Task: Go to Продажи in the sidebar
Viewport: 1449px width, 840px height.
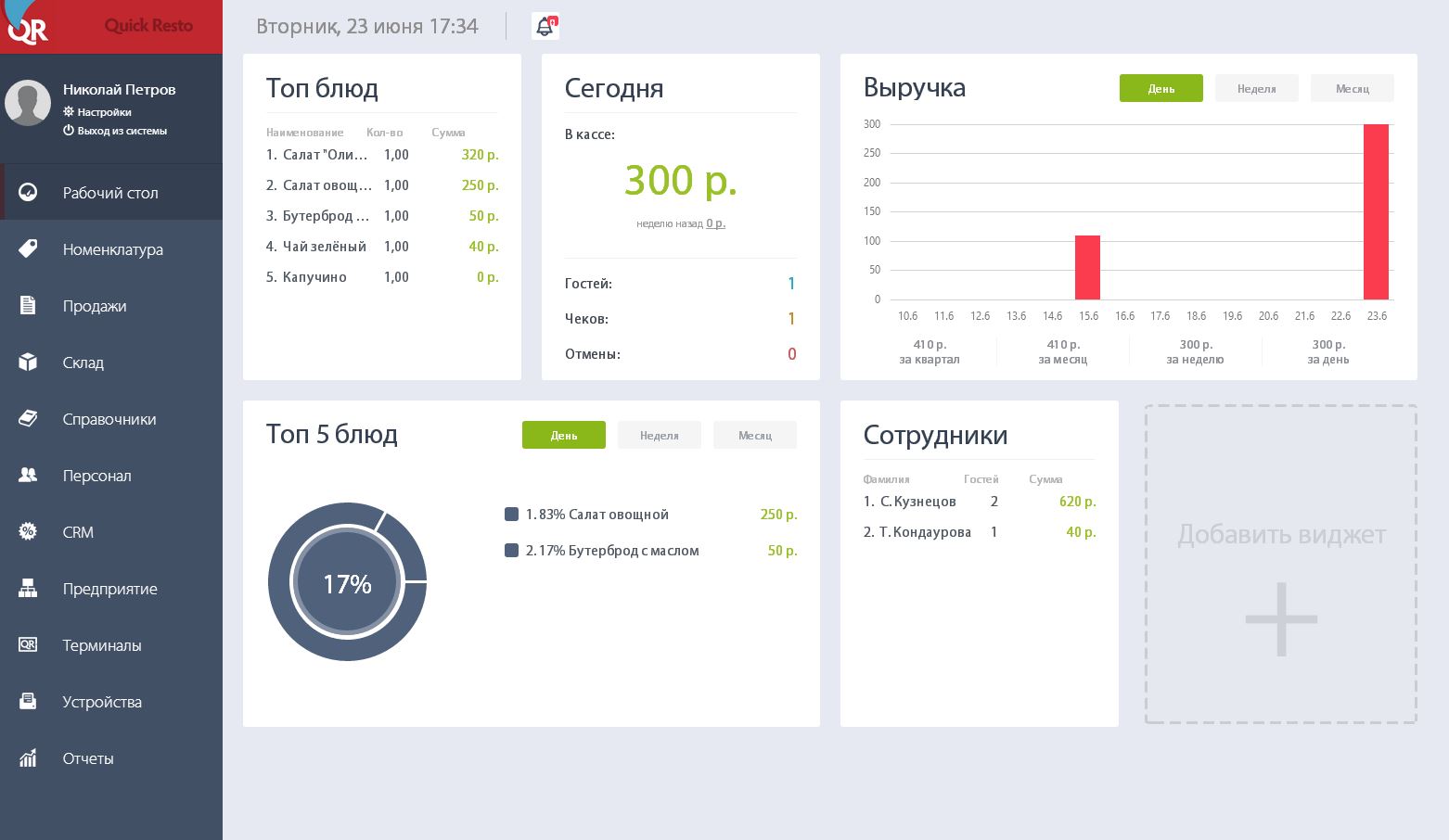Action: (111, 306)
